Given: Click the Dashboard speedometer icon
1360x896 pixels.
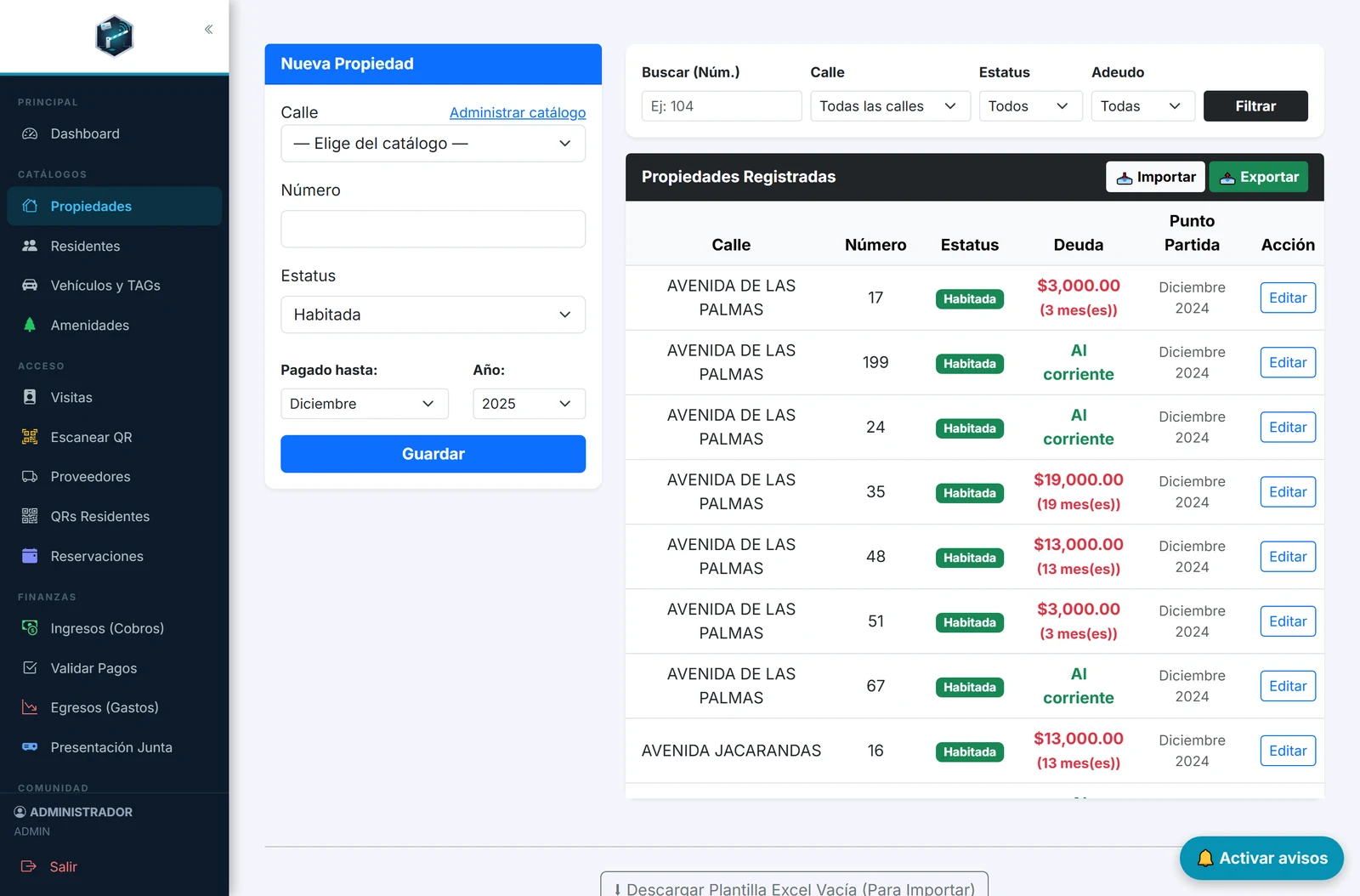Looking at the screenshot, I should (x=30, y=133).
